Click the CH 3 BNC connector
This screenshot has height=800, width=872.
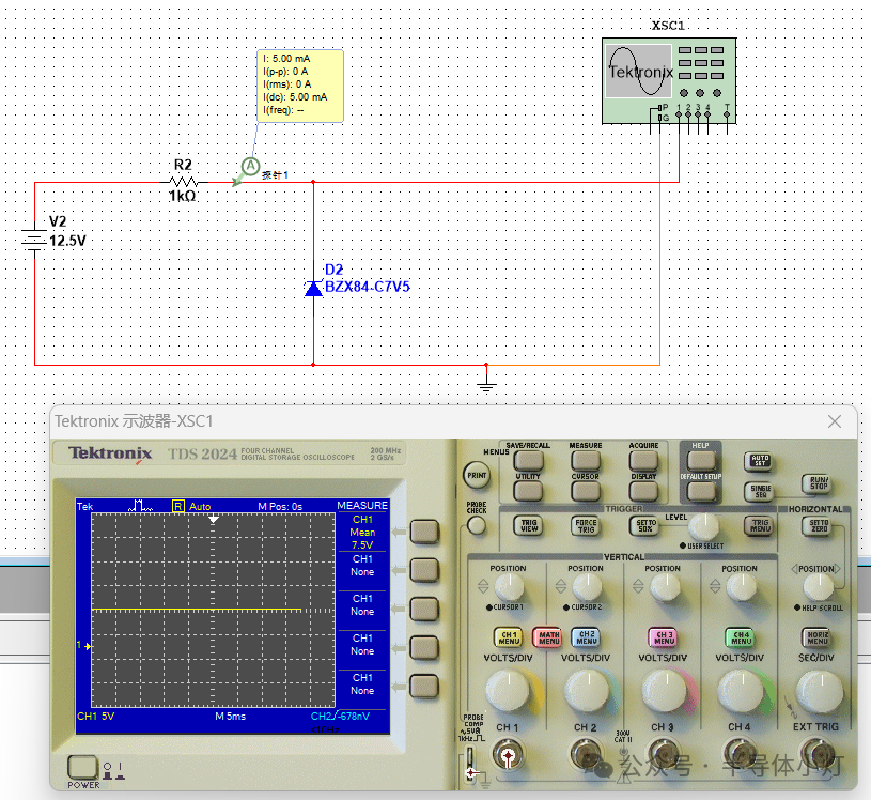pyautogui.click(x=662, y=755)
